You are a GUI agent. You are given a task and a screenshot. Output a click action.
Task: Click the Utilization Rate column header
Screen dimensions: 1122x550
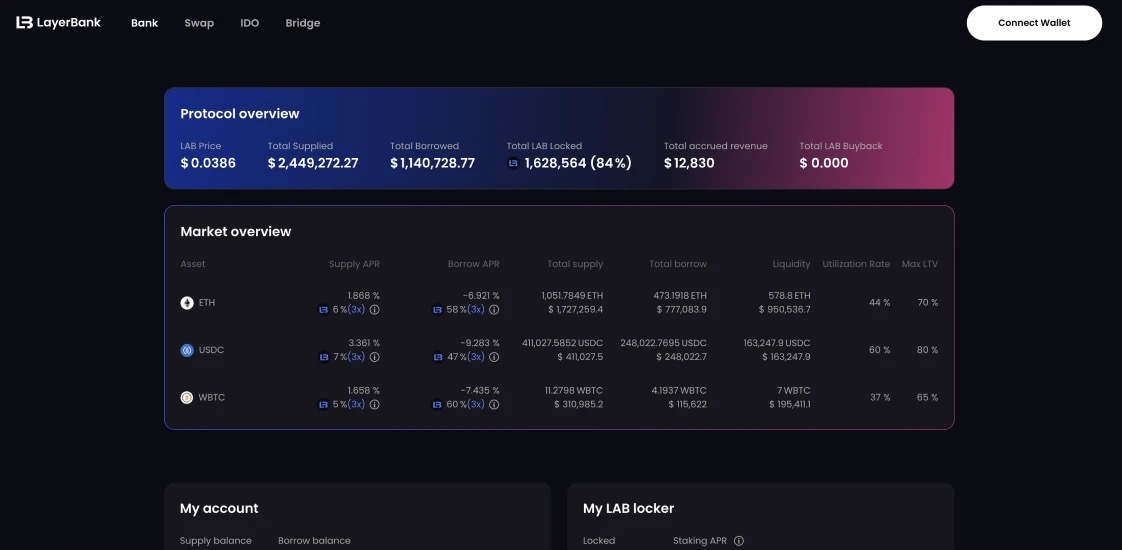click(857, 264)
